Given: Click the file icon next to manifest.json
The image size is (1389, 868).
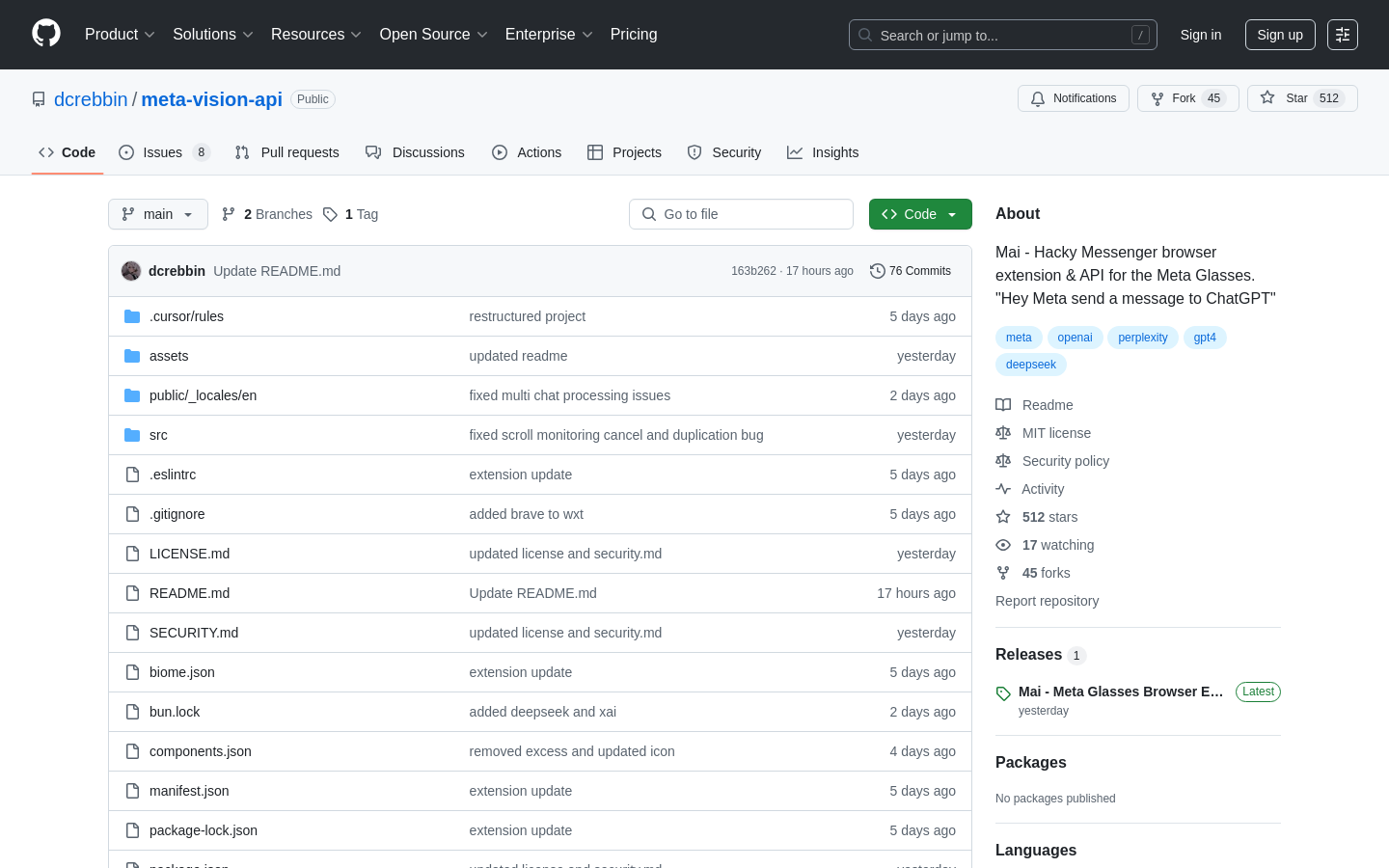Looking at the screenshot, I should 132,791.
